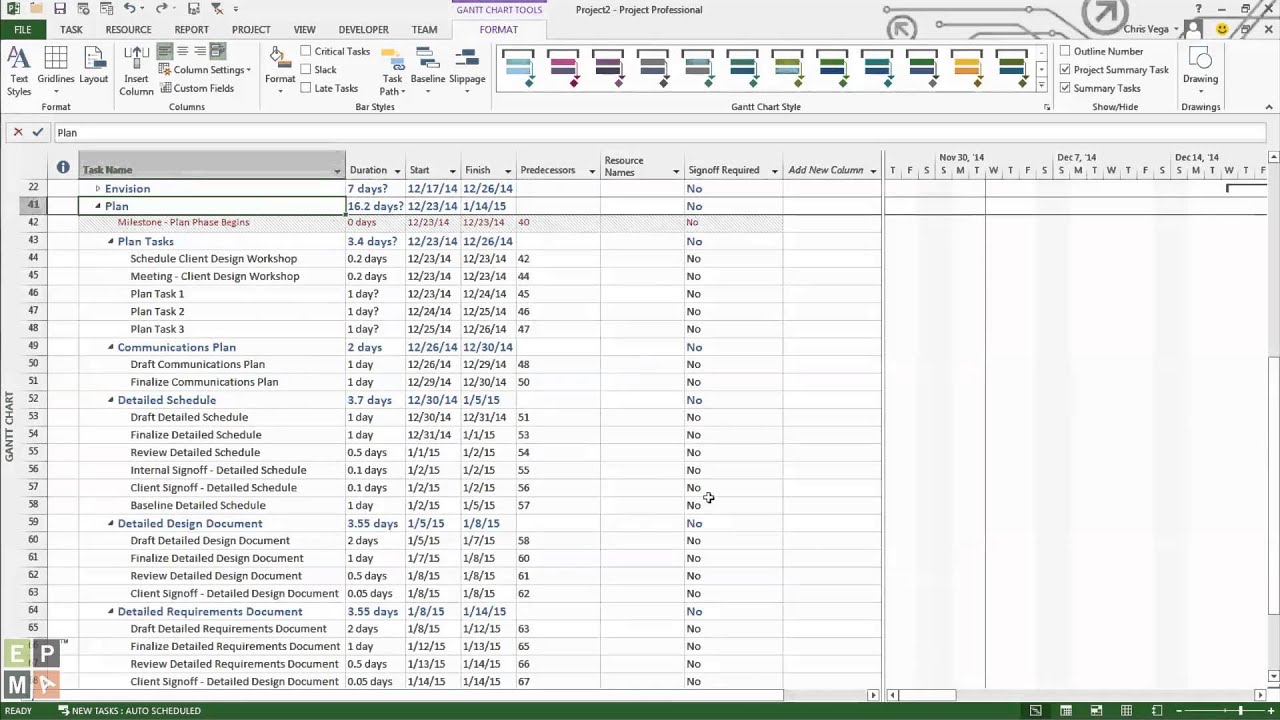This screenshot has height=720, width=1280.
Task: Collapse the Communications Plan group
Action: tap(111, 347)
